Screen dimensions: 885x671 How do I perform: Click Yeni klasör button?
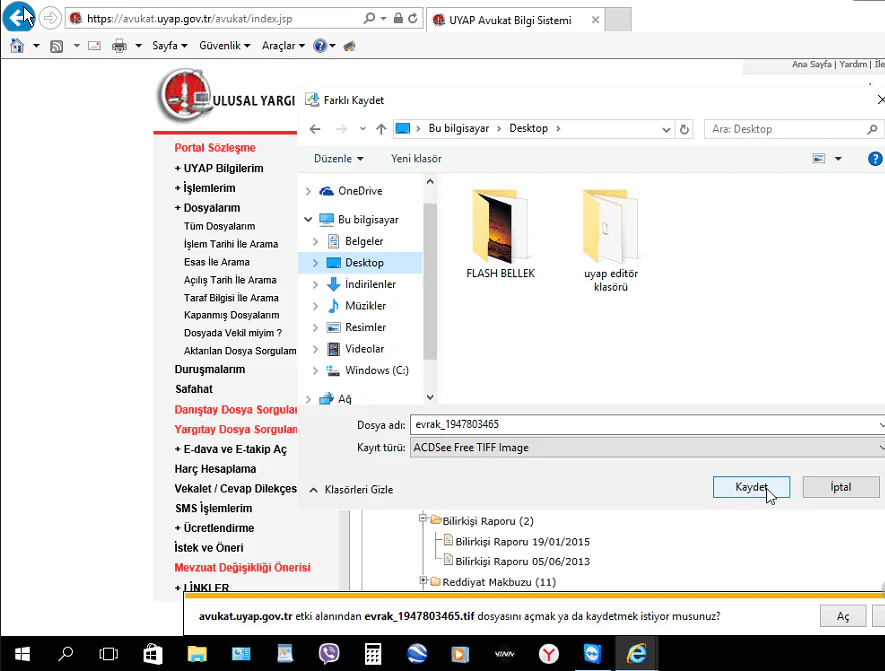pyautogui.click(x=417, y=159)
